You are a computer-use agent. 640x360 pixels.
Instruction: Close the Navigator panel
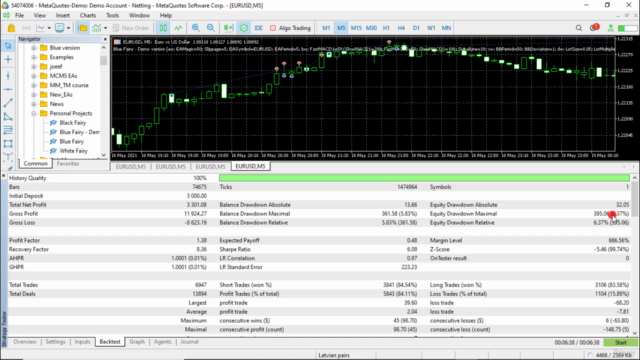coord(105,39)
